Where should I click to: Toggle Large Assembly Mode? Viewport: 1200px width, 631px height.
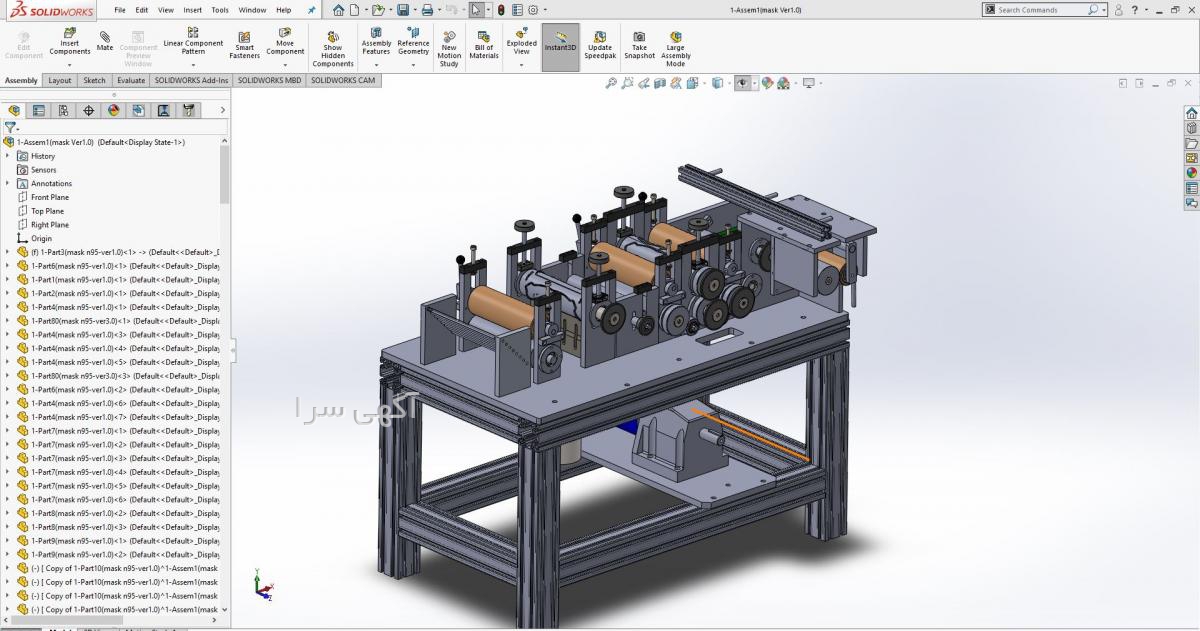tap(676, 48)
